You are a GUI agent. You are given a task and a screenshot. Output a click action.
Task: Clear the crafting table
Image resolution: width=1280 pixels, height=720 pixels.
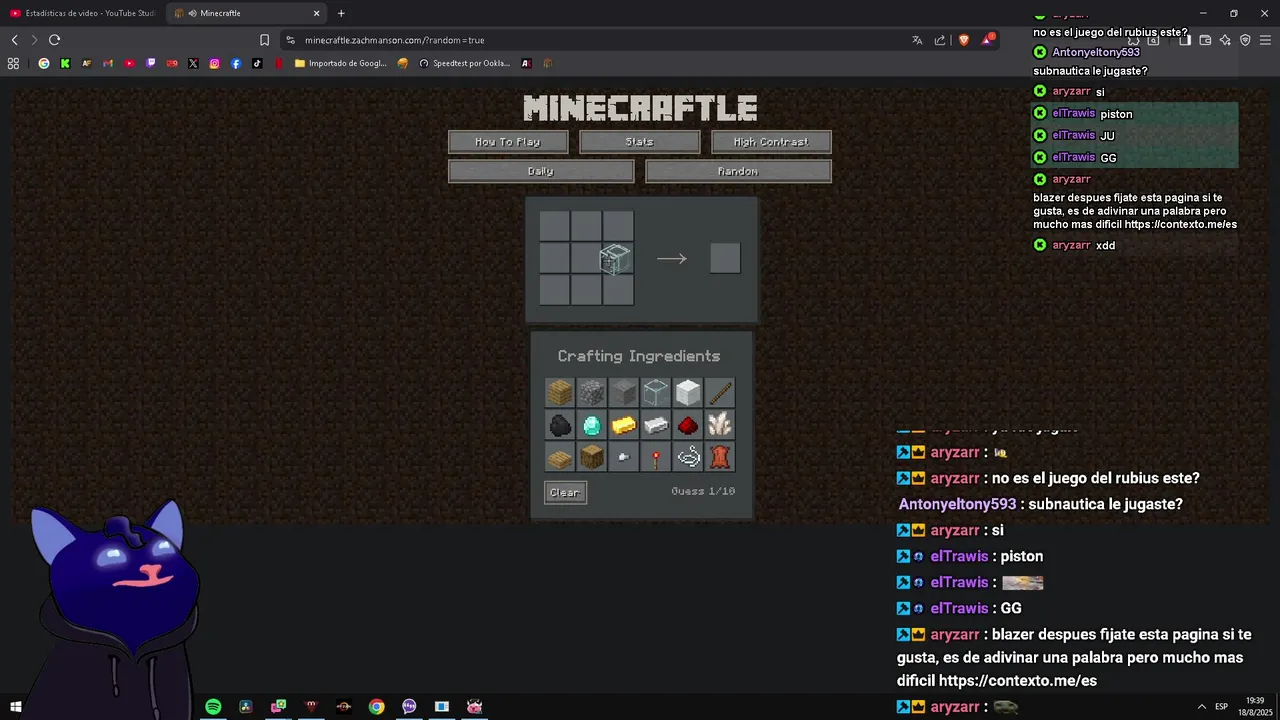click(565, 492)
